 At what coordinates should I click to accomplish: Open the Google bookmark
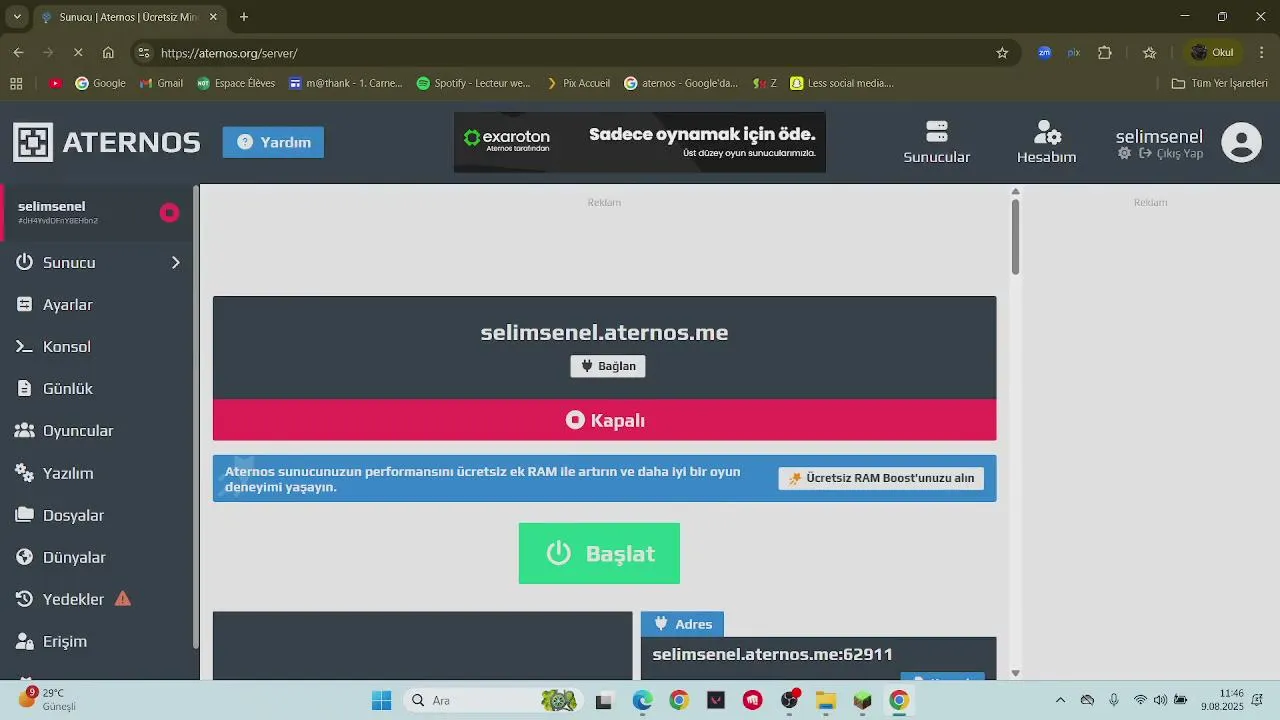point(100,83)
